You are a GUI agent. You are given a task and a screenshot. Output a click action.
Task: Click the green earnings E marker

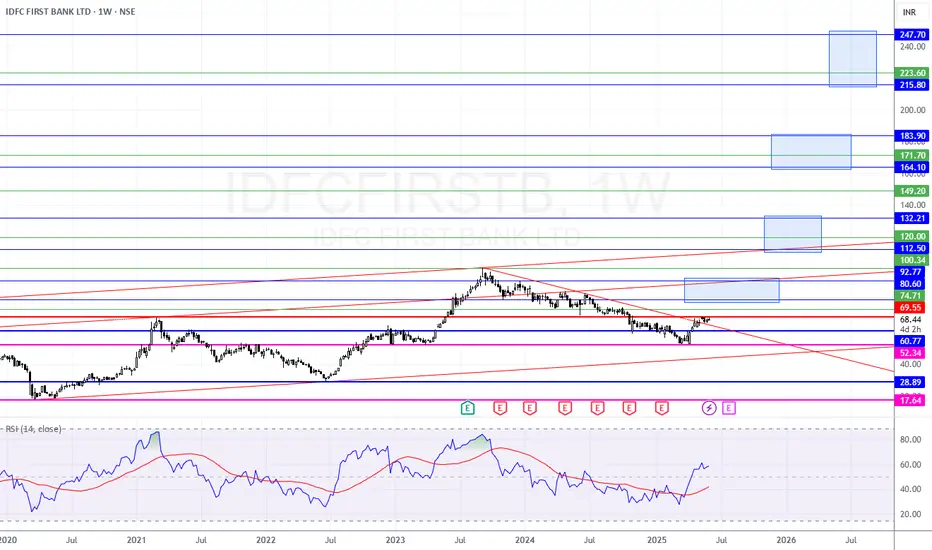[x=468, y=408]
